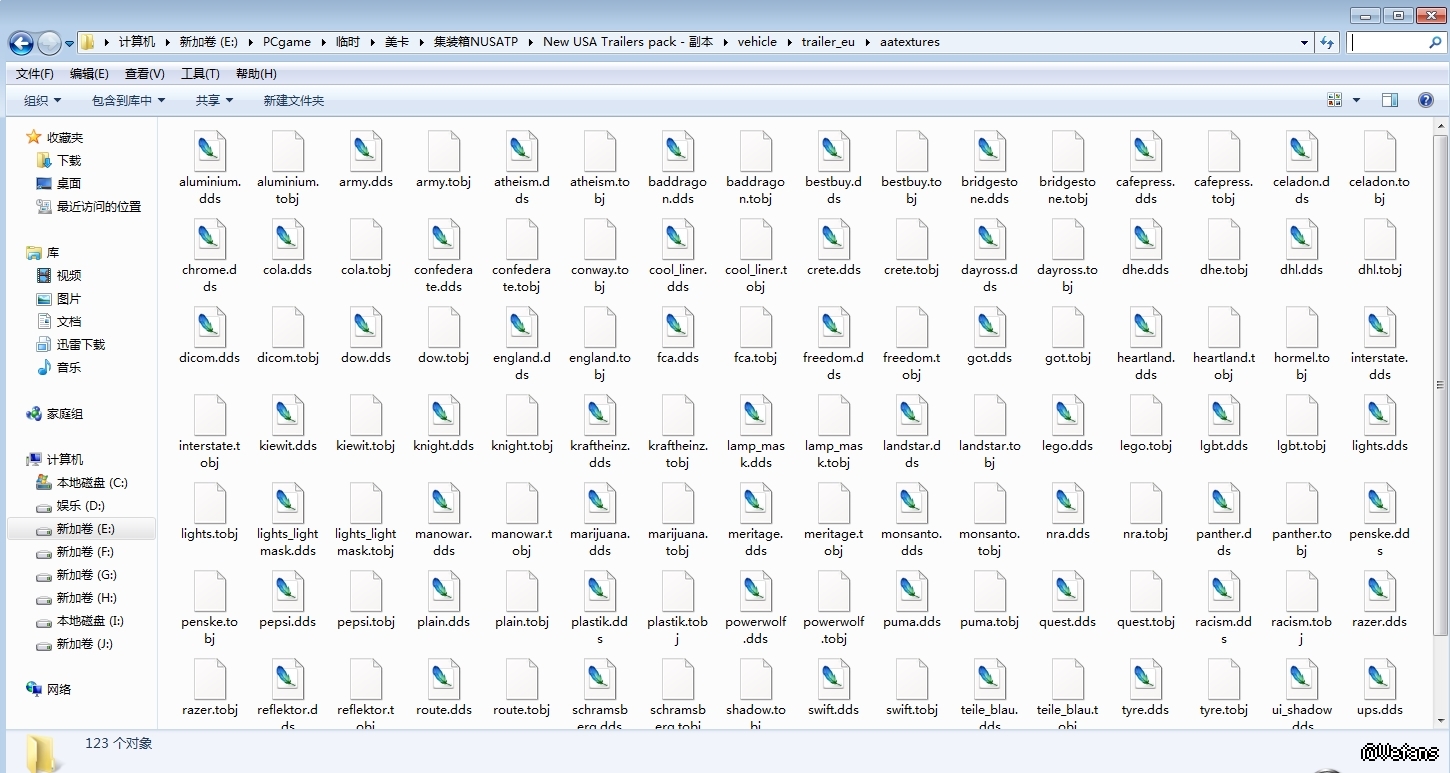Click the refresh button beside address bar
Screen dimensions: 1450x773
coord(1327,42)
